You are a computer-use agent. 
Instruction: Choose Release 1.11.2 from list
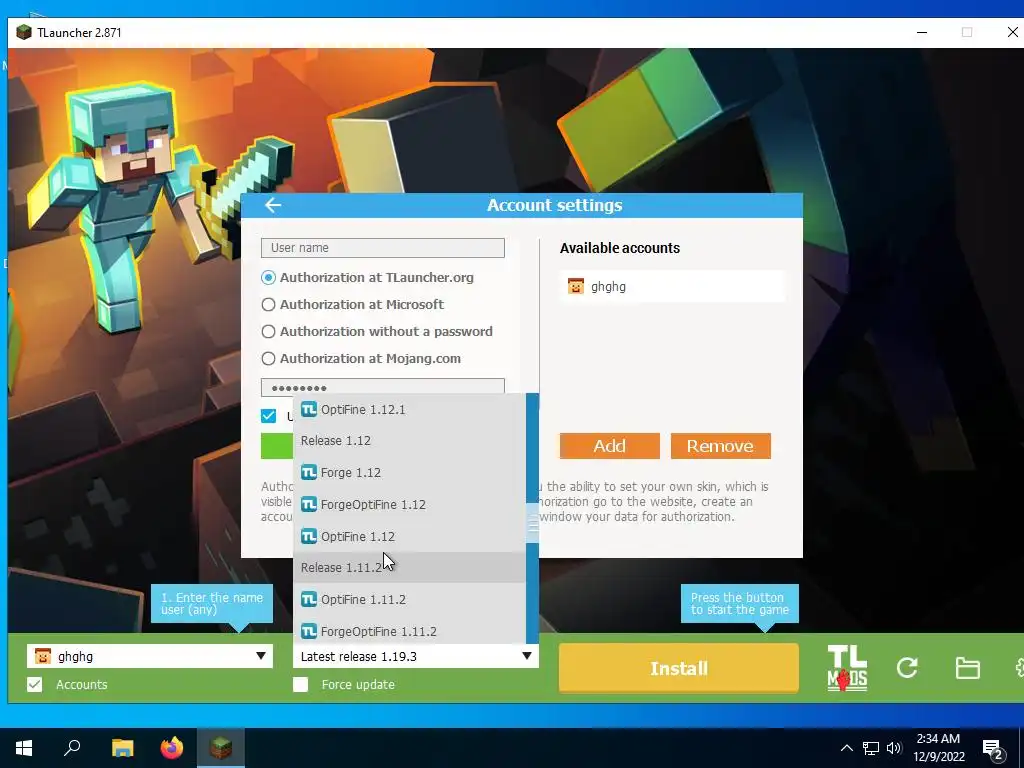[x=409, y=568]
